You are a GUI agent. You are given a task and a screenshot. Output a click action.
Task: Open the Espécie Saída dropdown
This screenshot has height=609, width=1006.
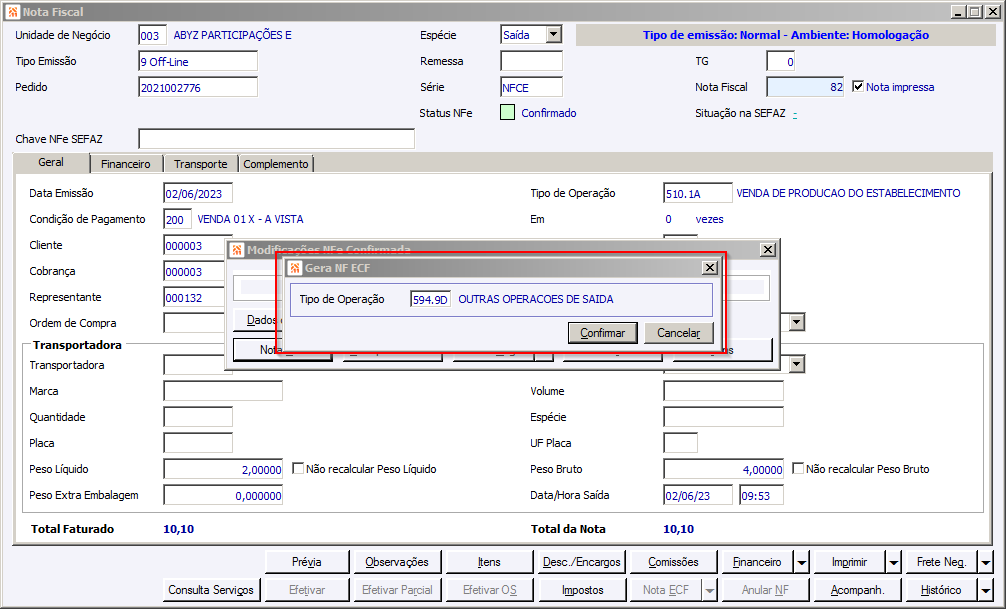tap(553, 35)
